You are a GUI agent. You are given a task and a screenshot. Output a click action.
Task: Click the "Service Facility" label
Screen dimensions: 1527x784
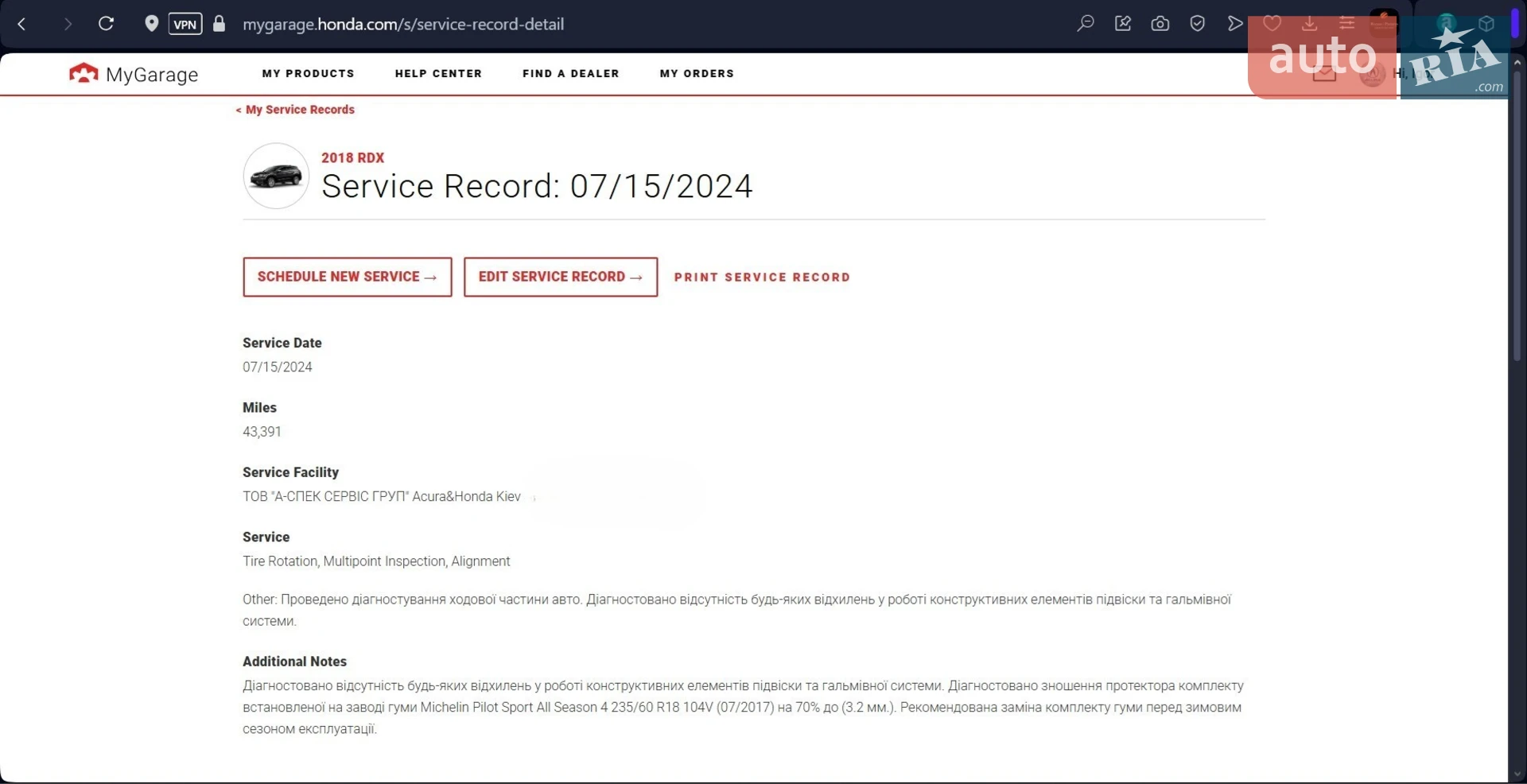click(291, 472)
